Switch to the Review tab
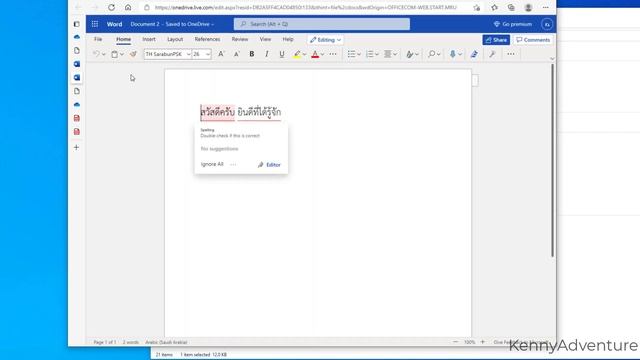The width and height of the screenshot is (640, 360). [240, 39]
